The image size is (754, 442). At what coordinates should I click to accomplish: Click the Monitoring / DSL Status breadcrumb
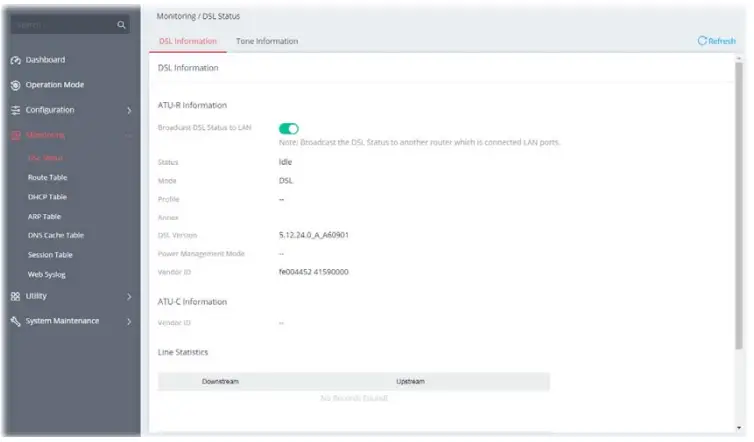tap(198, 16)
